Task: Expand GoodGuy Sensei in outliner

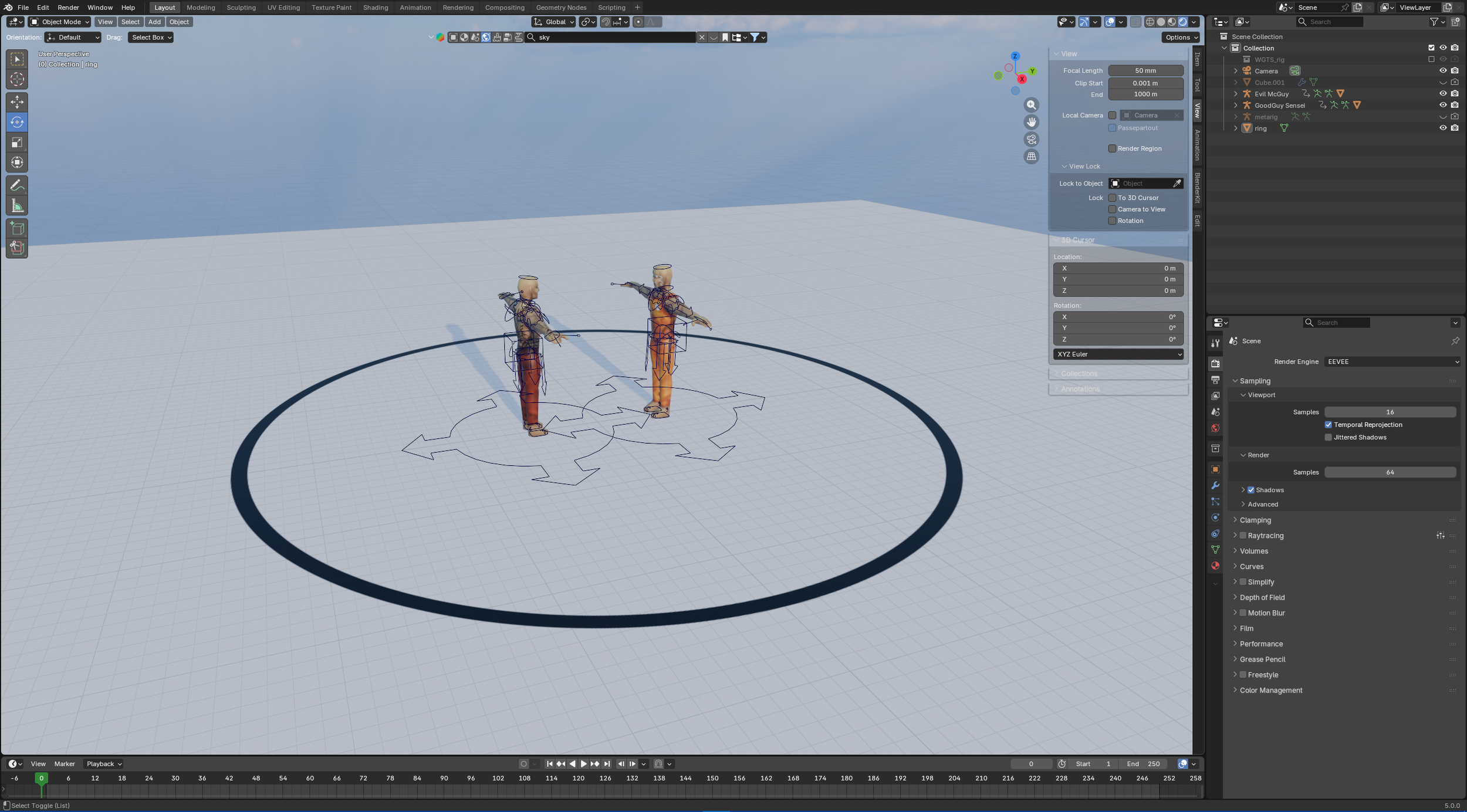Action: tap(1236, 106)
